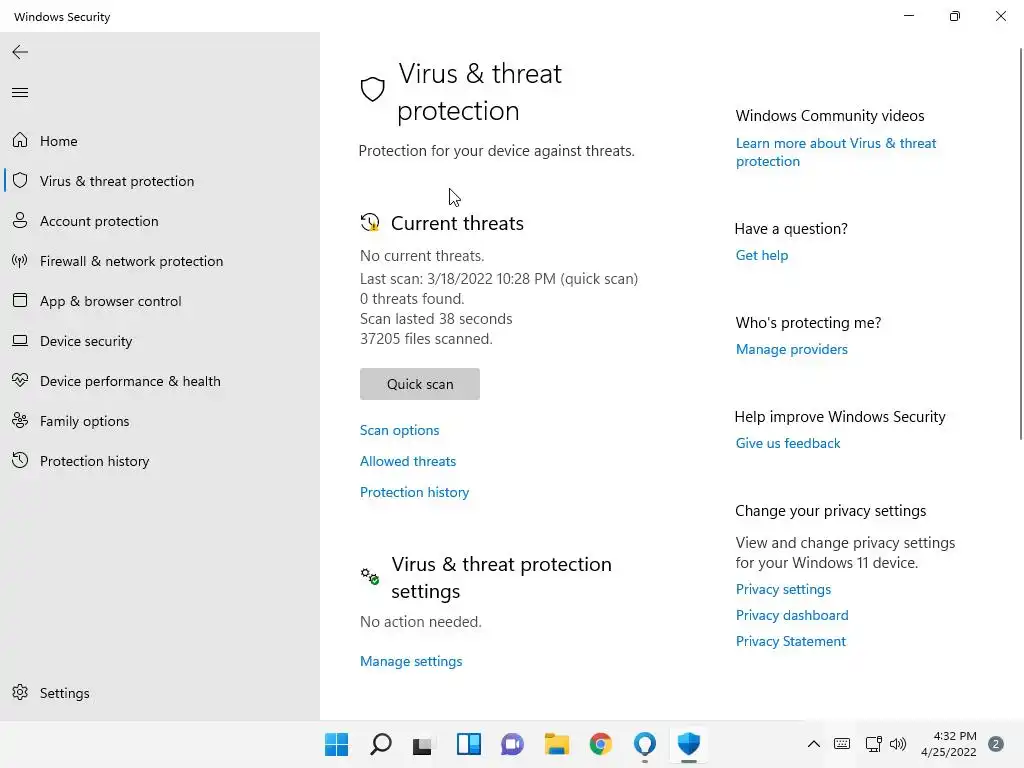Open Windows Start menu on taskbar
Screen dimensions: 1024x768
coord(337,744)
